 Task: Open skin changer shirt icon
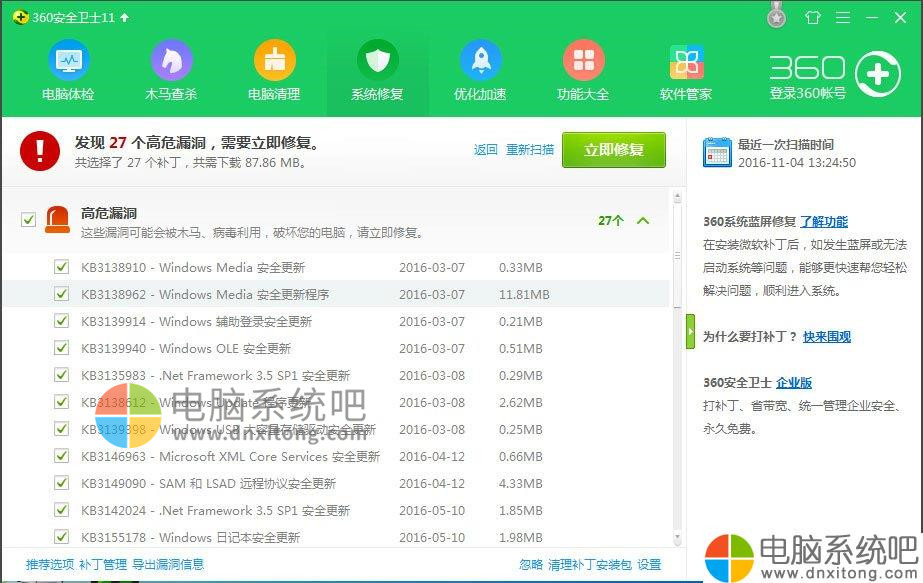(x=813, y=18)
